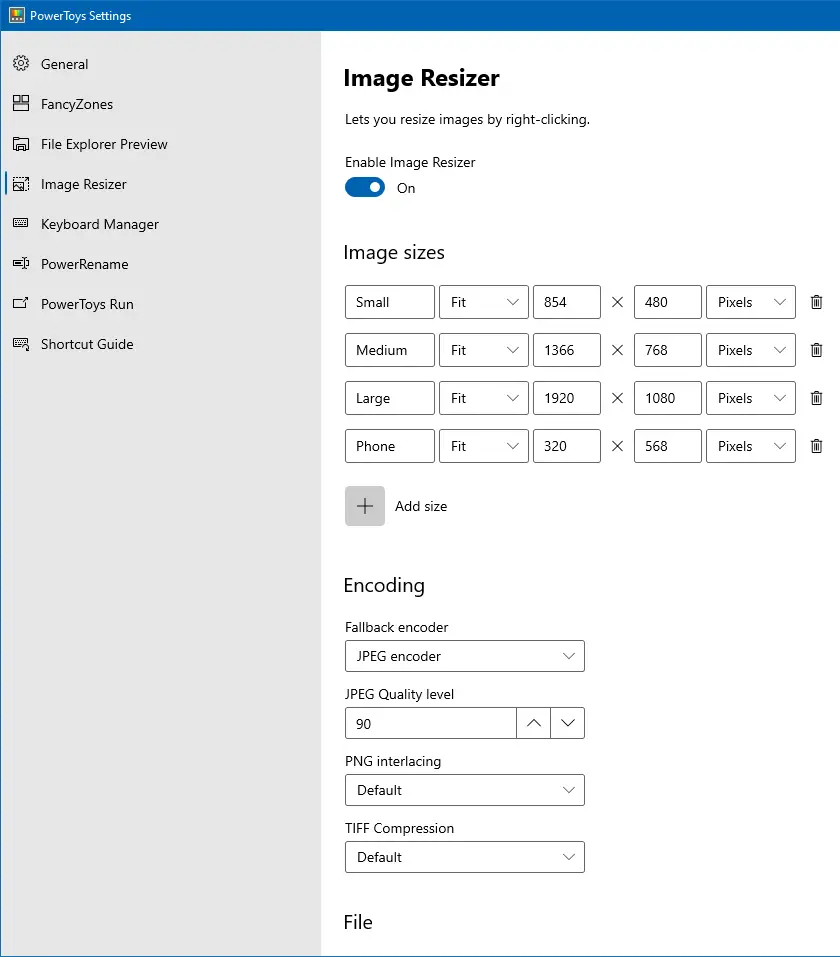Click the Shortcut Guide icon

(21, 344)
